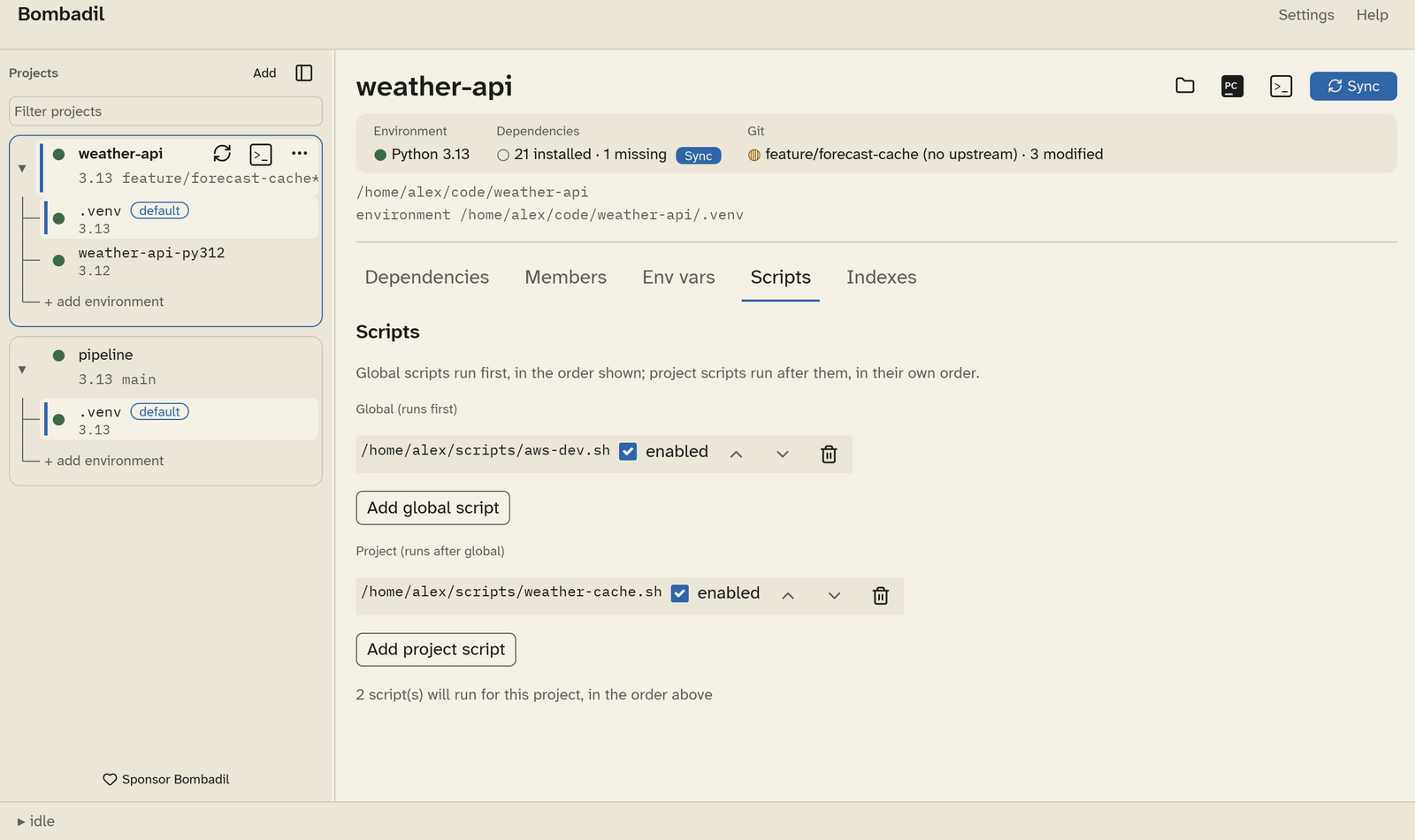Toggle the sidebar panel icon next to Add
1415x840 pixels.
[x=304, y=73]
